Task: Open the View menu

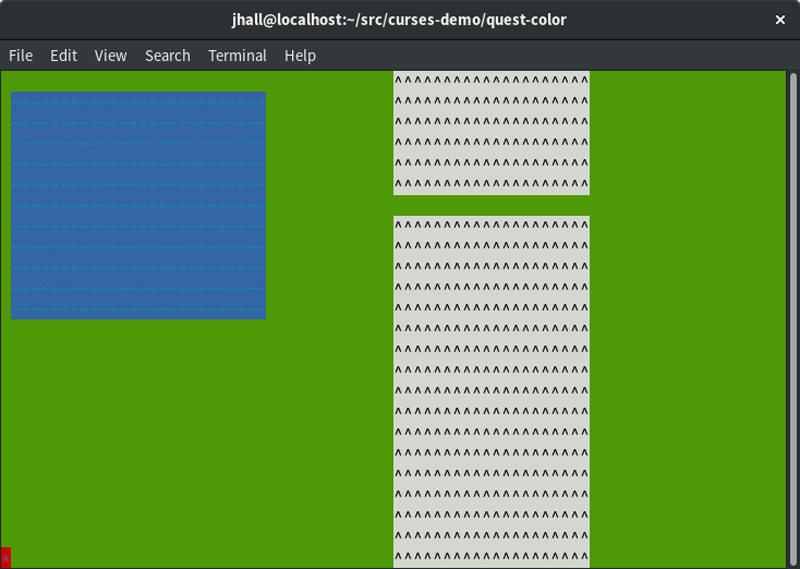Action: (110, 56)
